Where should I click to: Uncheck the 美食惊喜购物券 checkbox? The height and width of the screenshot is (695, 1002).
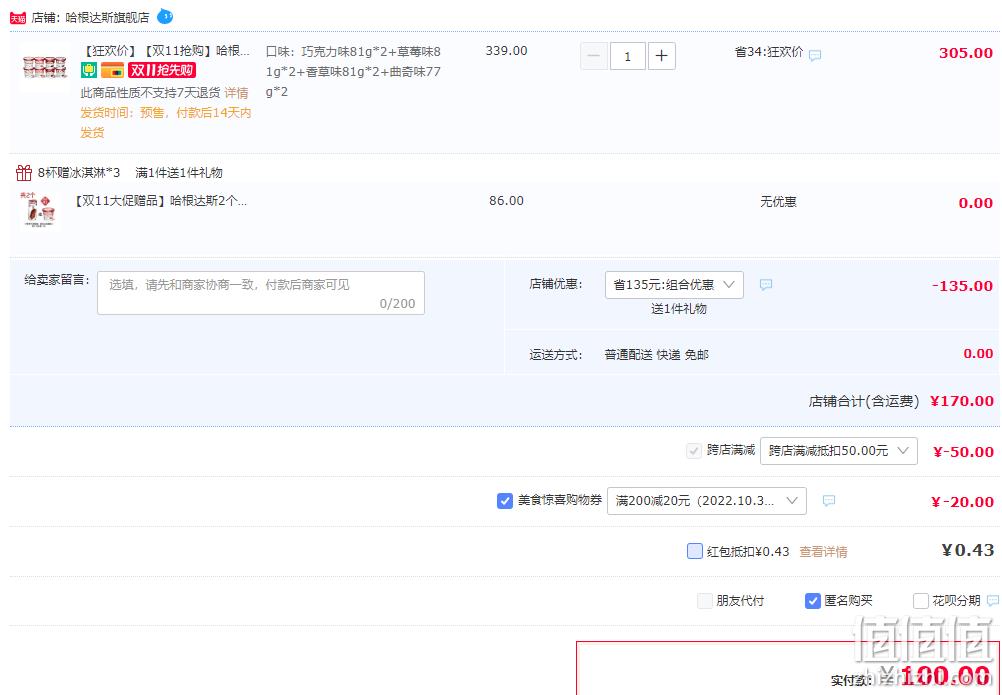pyautogui.click(x=504, y=501)
